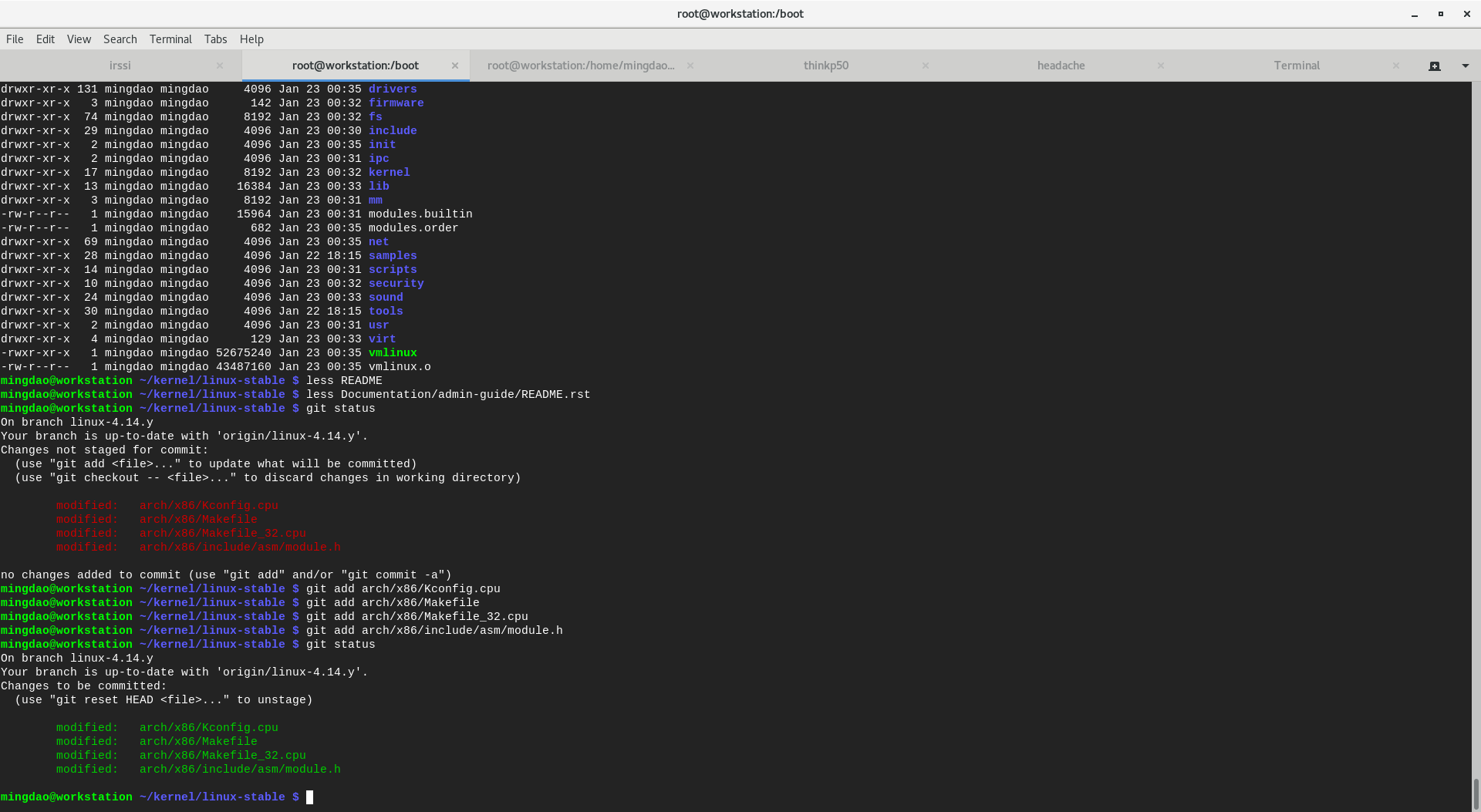Screen dimensions: 1481x812
Task: Open the Search menu
Action: pos(120,39)
